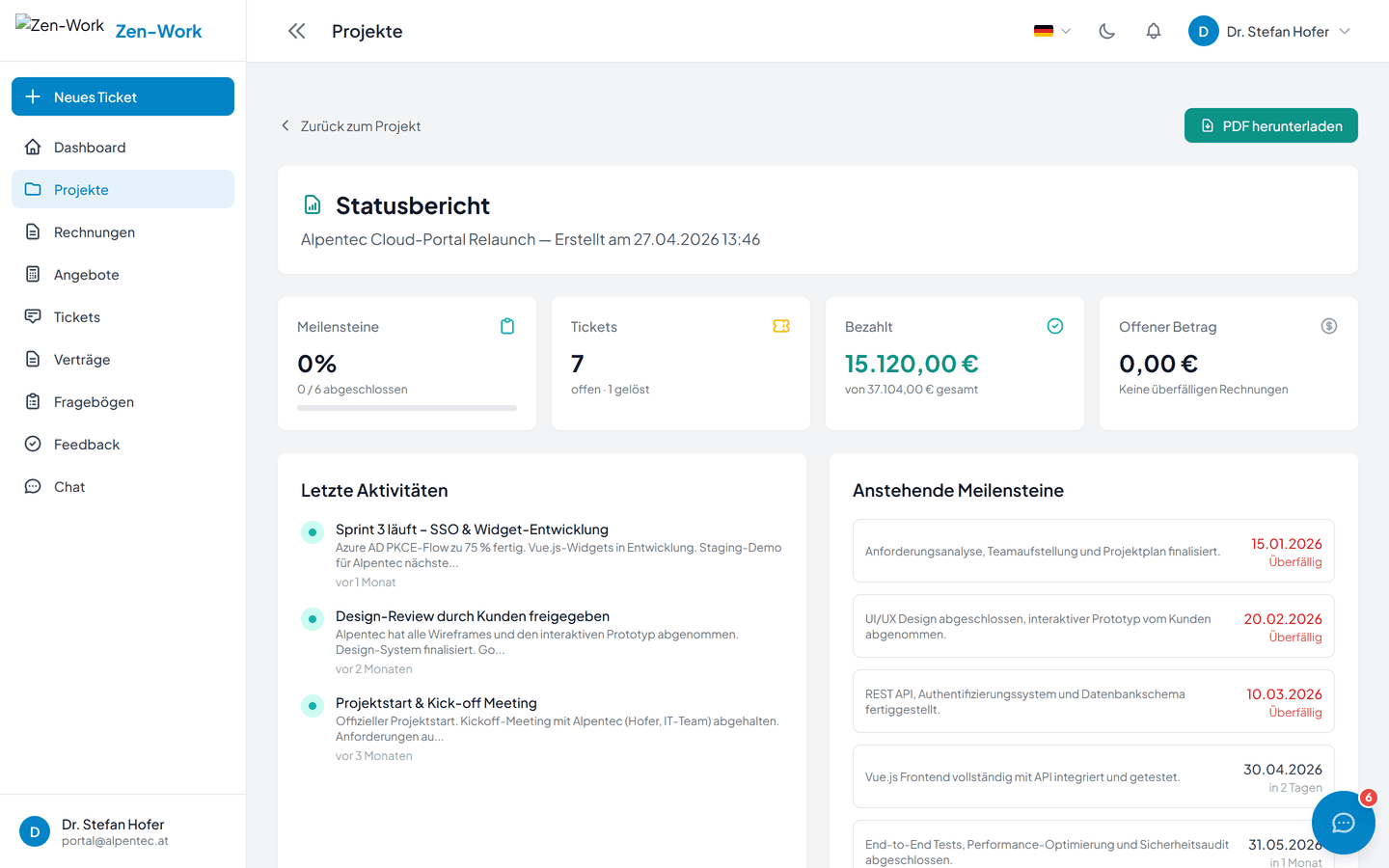Open activity Sprint 3 läuft – SSO & Widget-Entwicklung
Image resolution: width=1389 pixels, height=868 pixels.
pos(472,529)
